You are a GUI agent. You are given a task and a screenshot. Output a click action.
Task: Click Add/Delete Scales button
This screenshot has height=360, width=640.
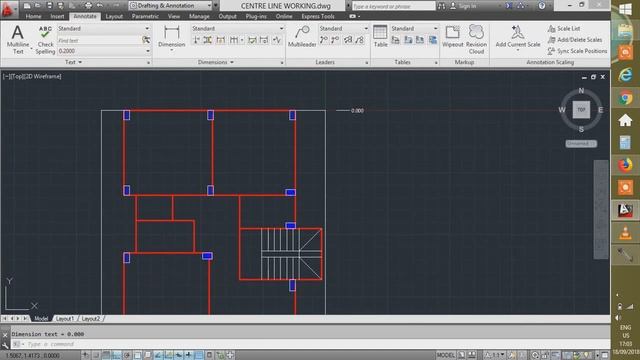(x=575, y=40)
